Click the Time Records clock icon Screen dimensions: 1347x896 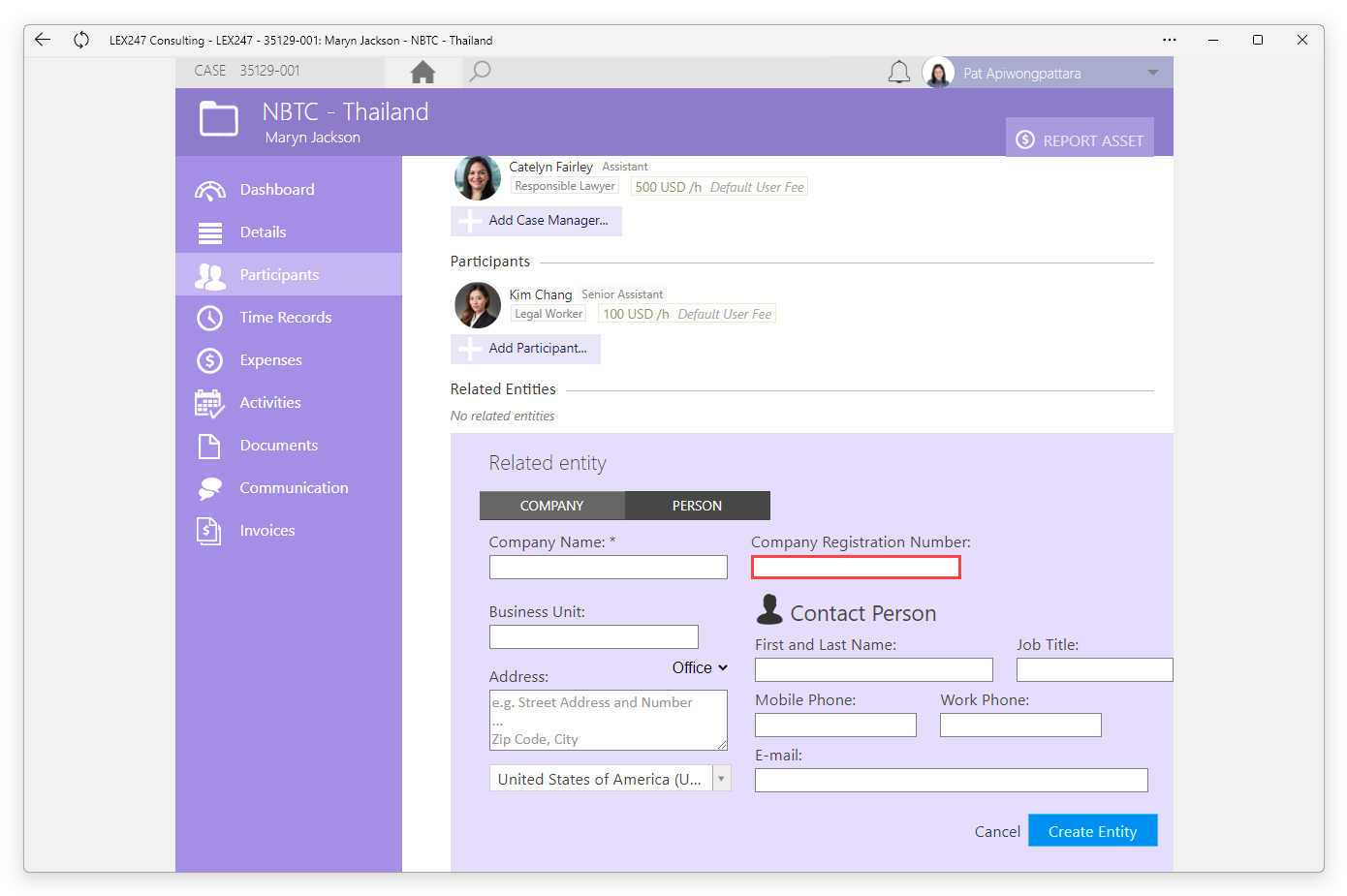coord(210,318)
